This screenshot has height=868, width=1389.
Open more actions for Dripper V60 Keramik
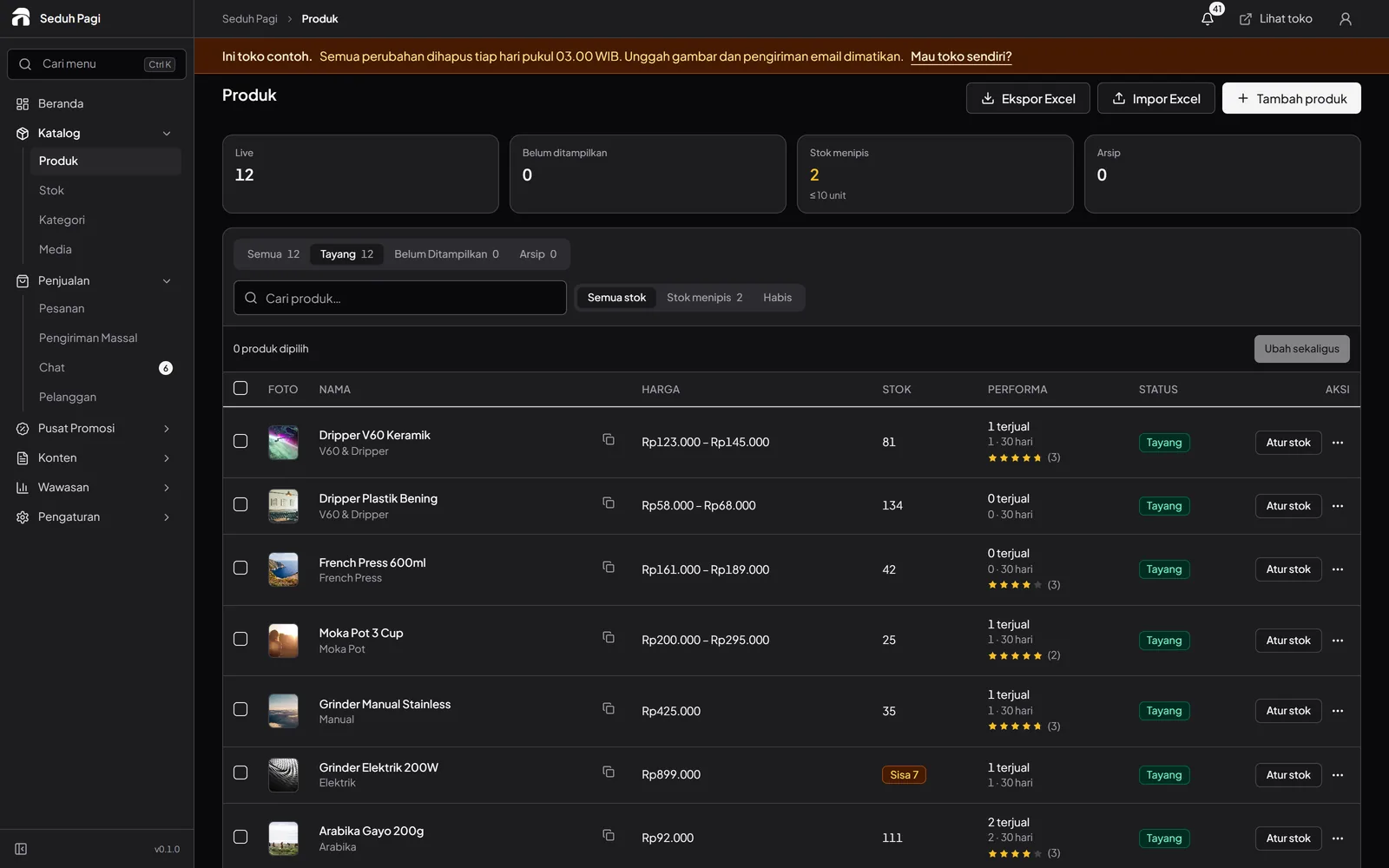point(1338,443)
